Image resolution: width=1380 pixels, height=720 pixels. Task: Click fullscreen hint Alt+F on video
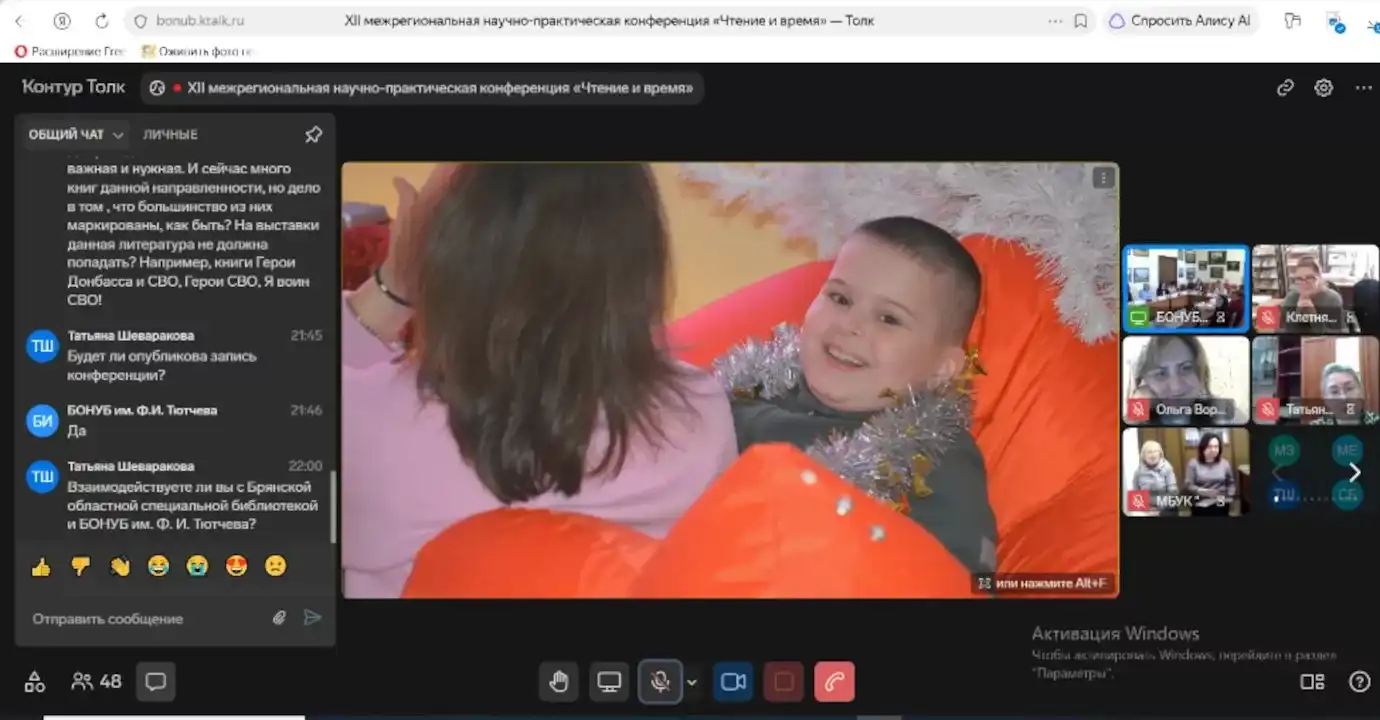[x=1043, y=582]
